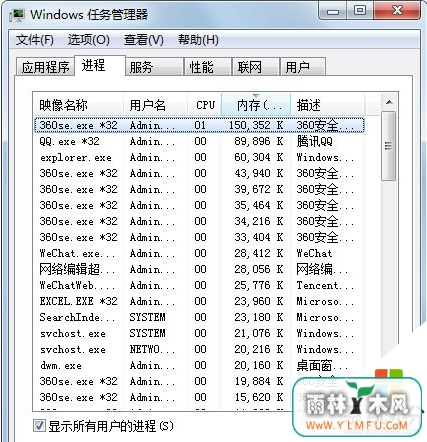Select 360se.exe row with 34,216 K
The height and width of the screenshot is (442, 427).
tap(199, 221)
